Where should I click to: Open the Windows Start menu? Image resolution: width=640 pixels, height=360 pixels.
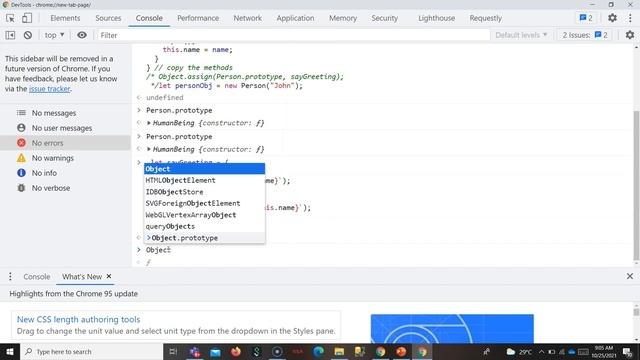10,351
